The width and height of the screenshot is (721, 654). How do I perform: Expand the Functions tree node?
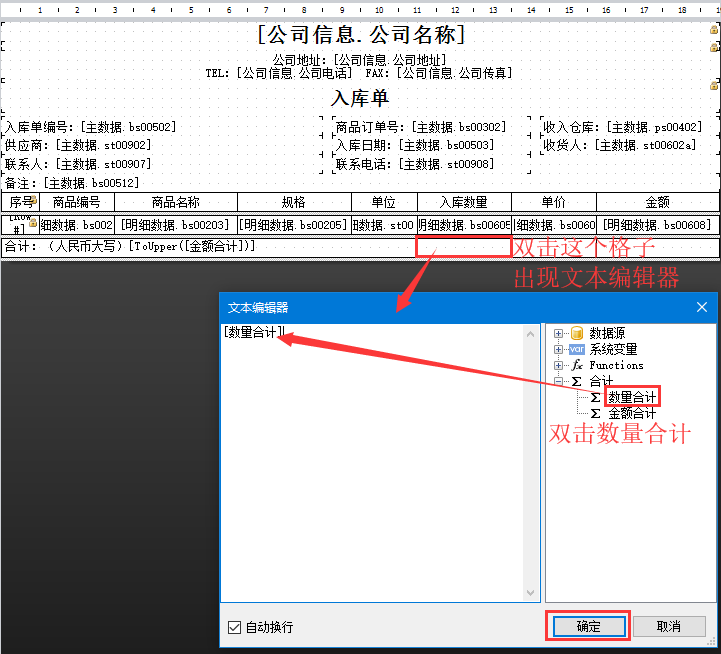[559, 365]
